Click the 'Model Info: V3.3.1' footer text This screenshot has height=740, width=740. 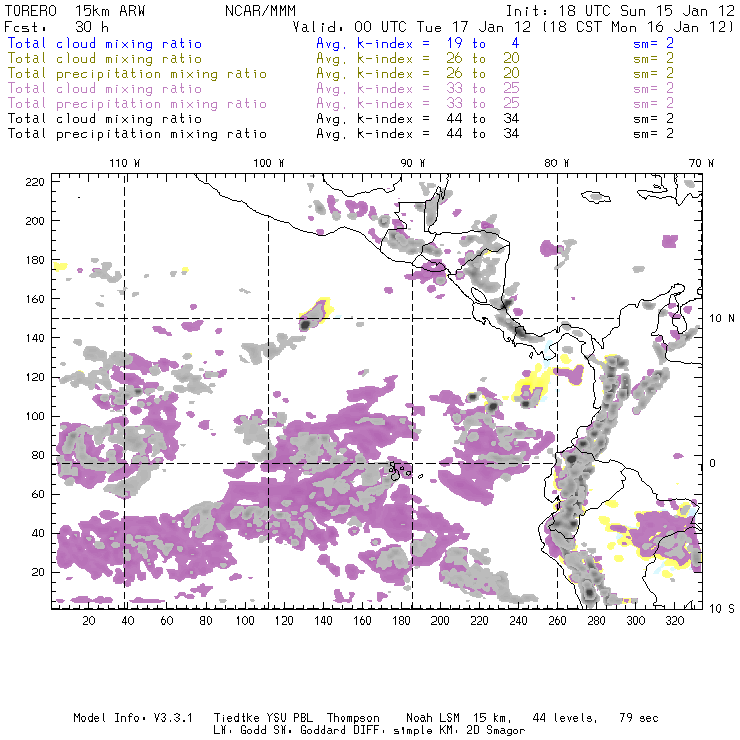[133, 718]
